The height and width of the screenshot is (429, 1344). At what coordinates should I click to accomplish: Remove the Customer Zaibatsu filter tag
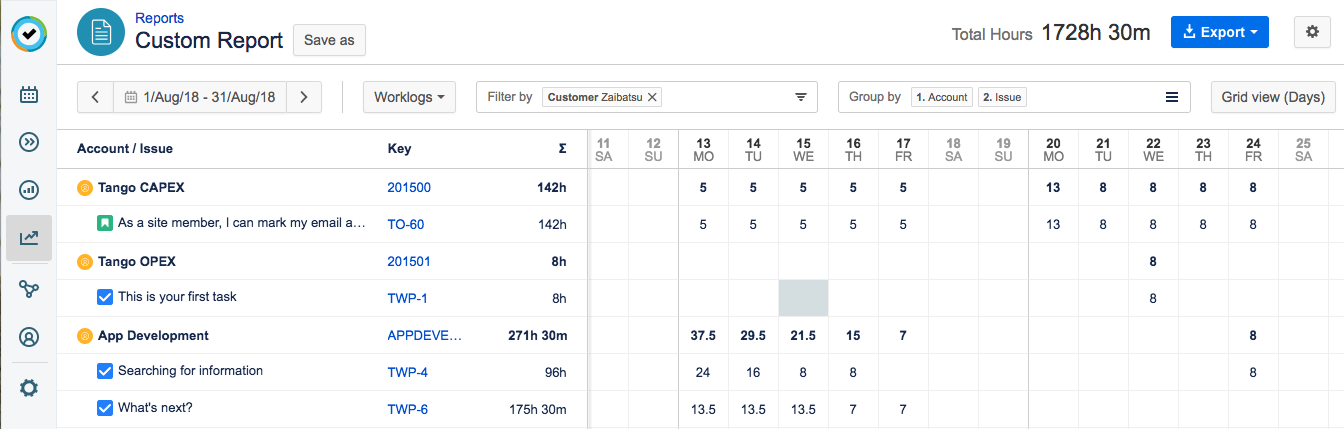tap(652, 97)
